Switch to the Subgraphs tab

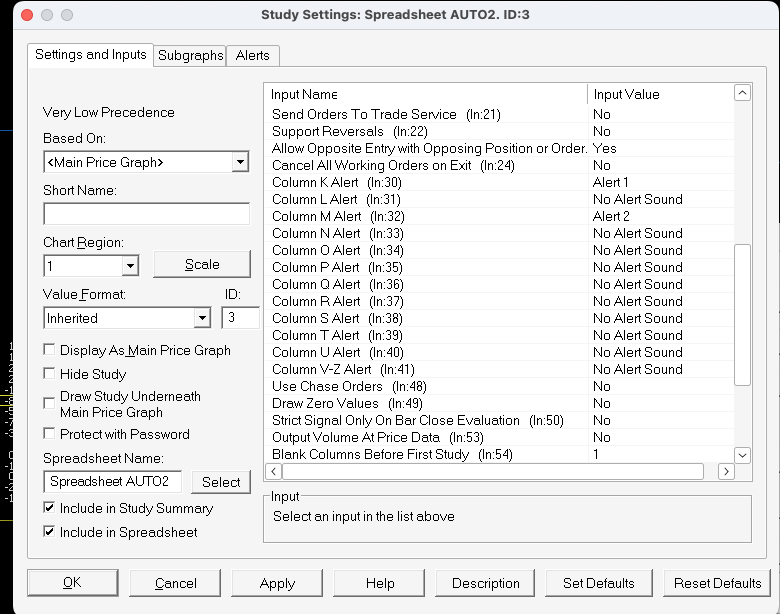point(190,56)
